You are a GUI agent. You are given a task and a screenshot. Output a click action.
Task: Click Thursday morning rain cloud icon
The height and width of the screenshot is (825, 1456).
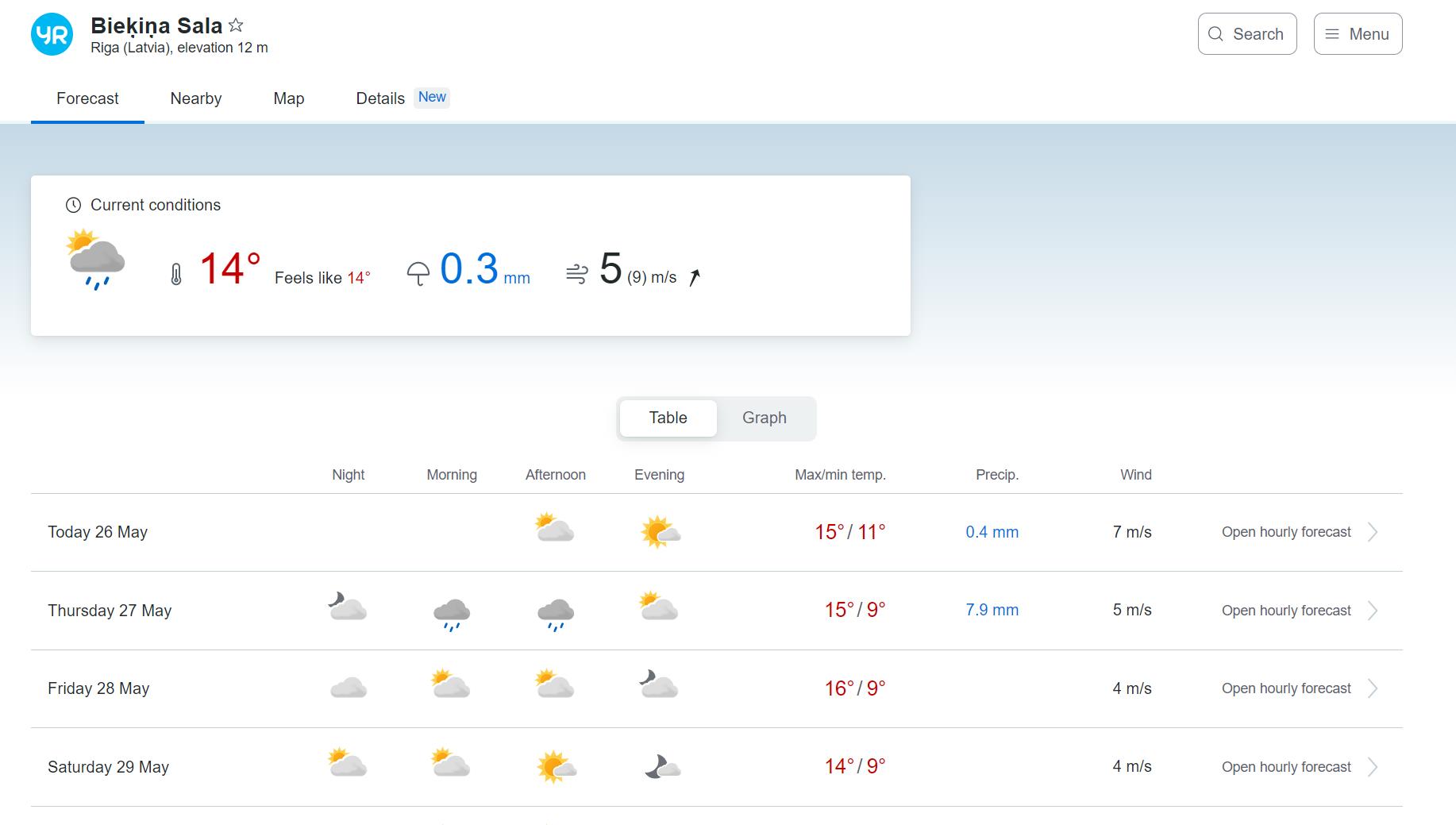point(452,613)
